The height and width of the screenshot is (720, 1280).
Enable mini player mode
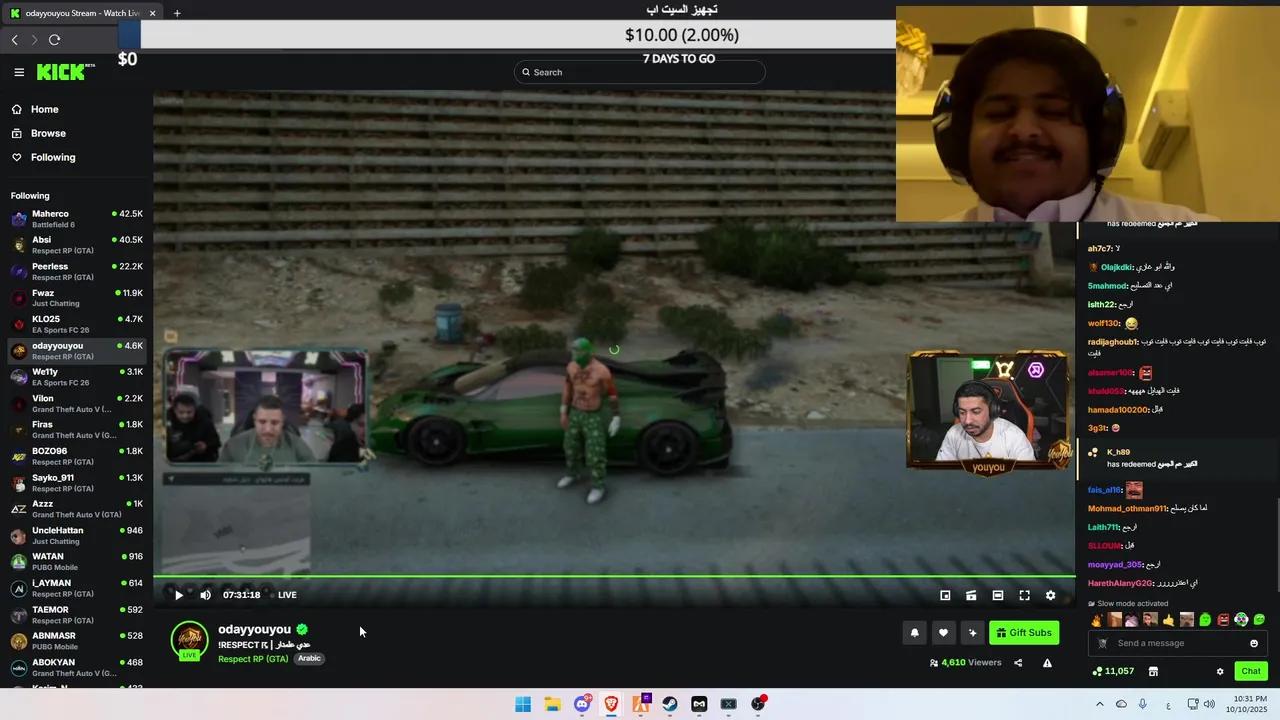pyautogui.click(x=945, y=595)
